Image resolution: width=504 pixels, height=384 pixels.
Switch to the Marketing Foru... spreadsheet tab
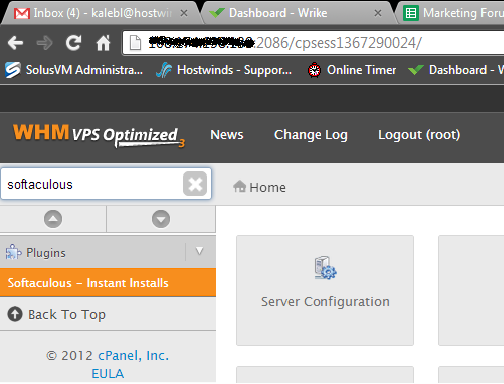453,13
